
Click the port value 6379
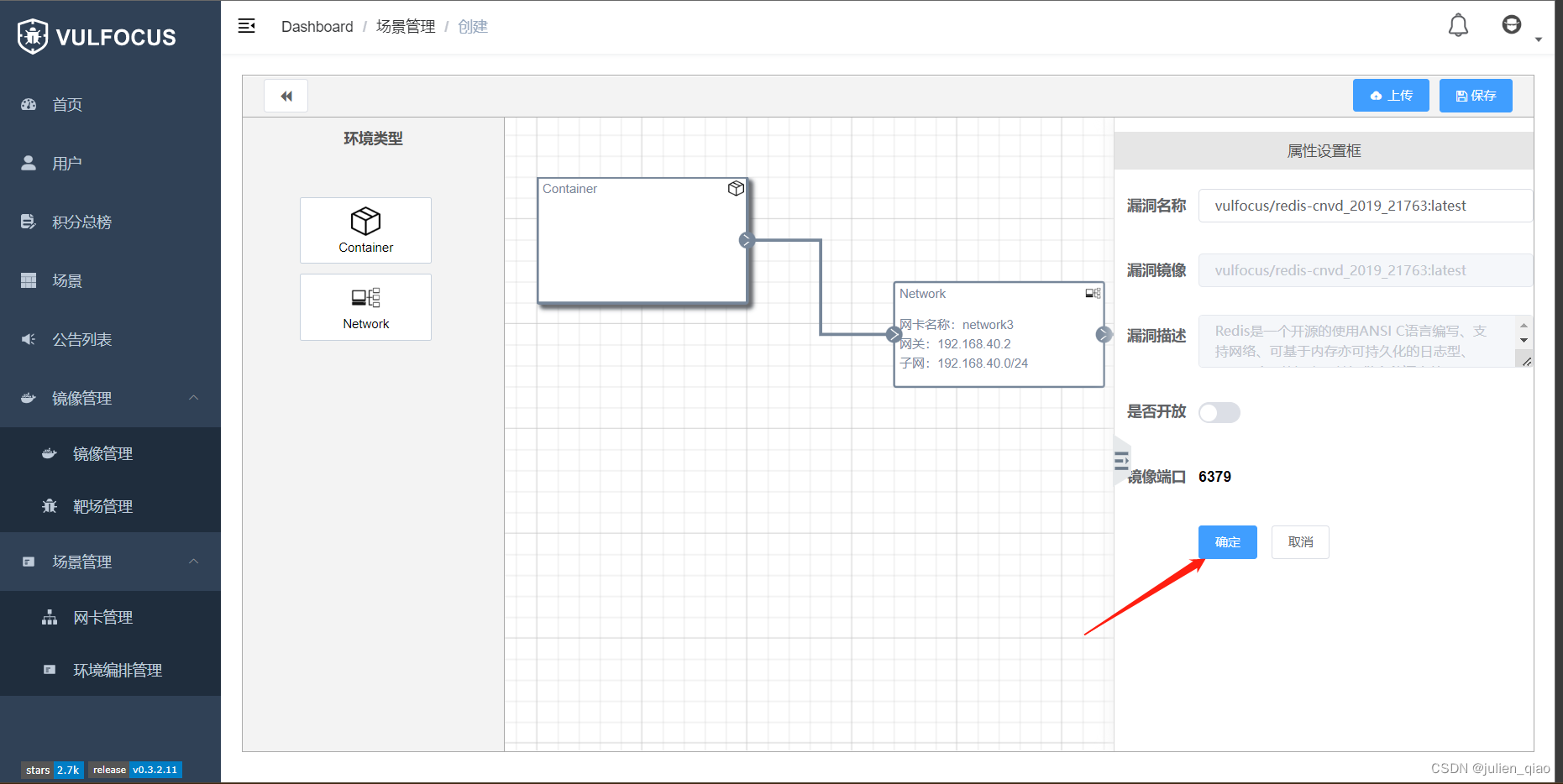1214,477
